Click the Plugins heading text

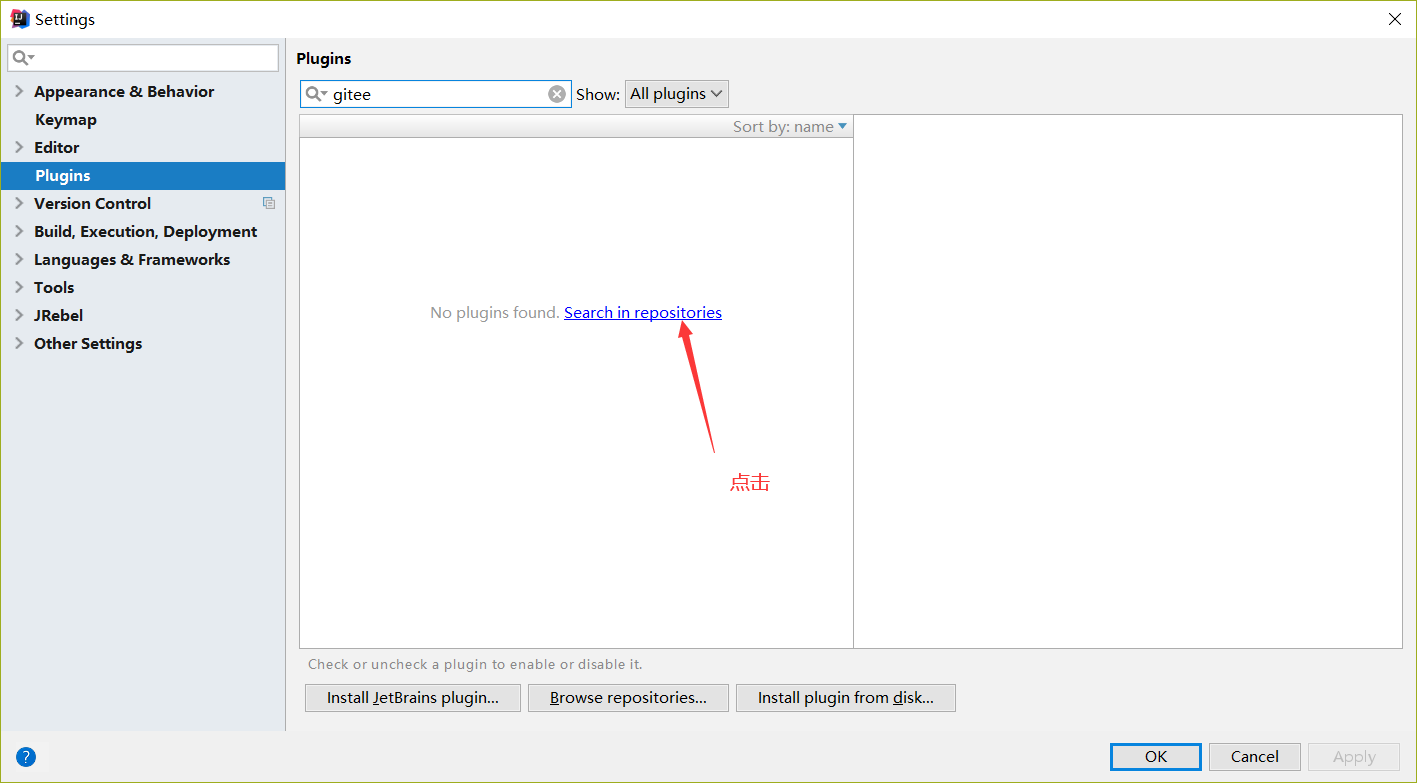[324, 59]
